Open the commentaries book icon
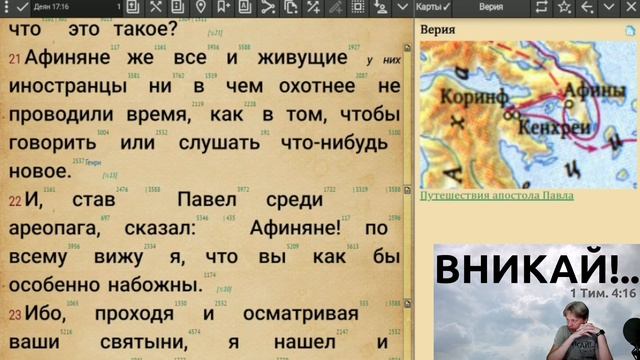Screen dimensions: 640x360 click(x=178, y=7)
